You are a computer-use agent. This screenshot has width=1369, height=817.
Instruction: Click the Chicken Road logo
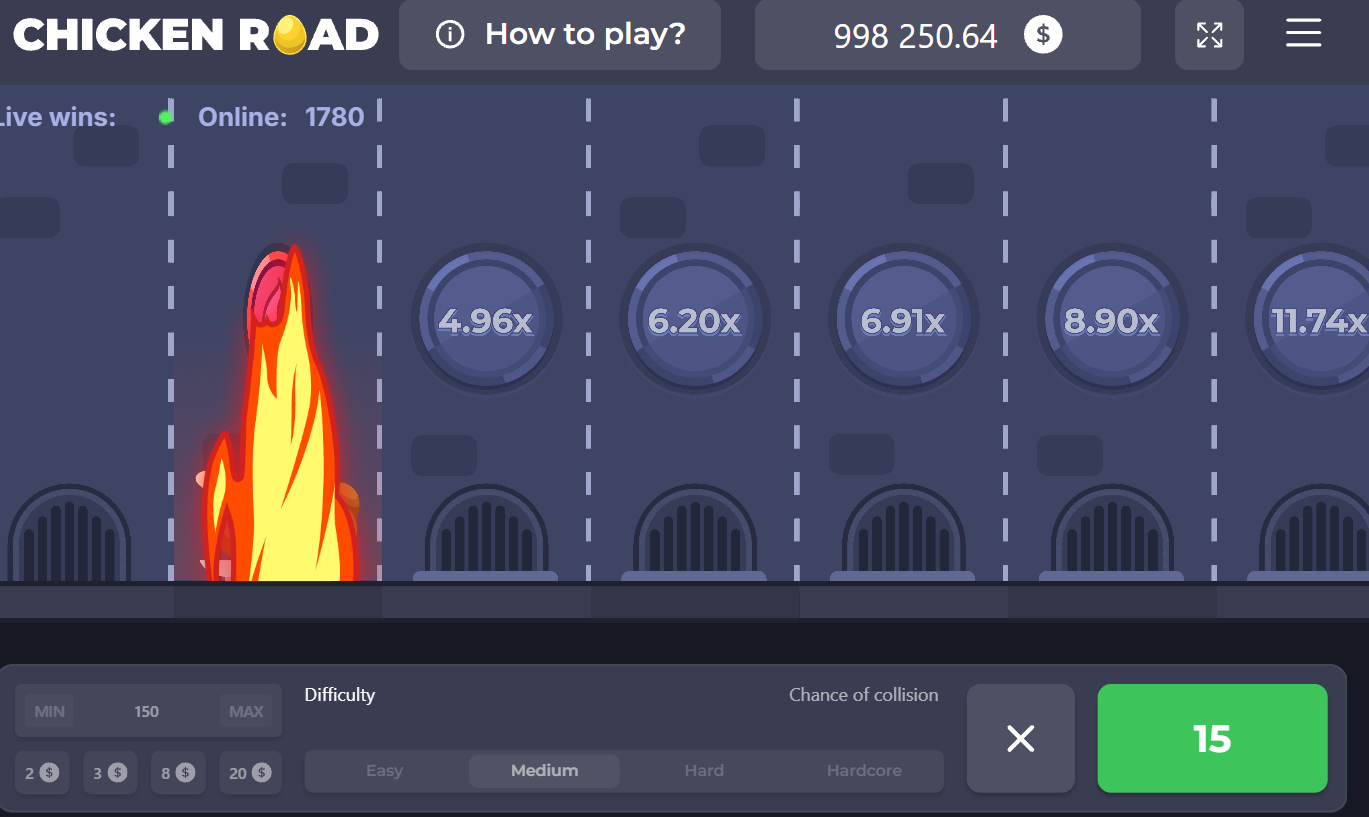(196, 35)
